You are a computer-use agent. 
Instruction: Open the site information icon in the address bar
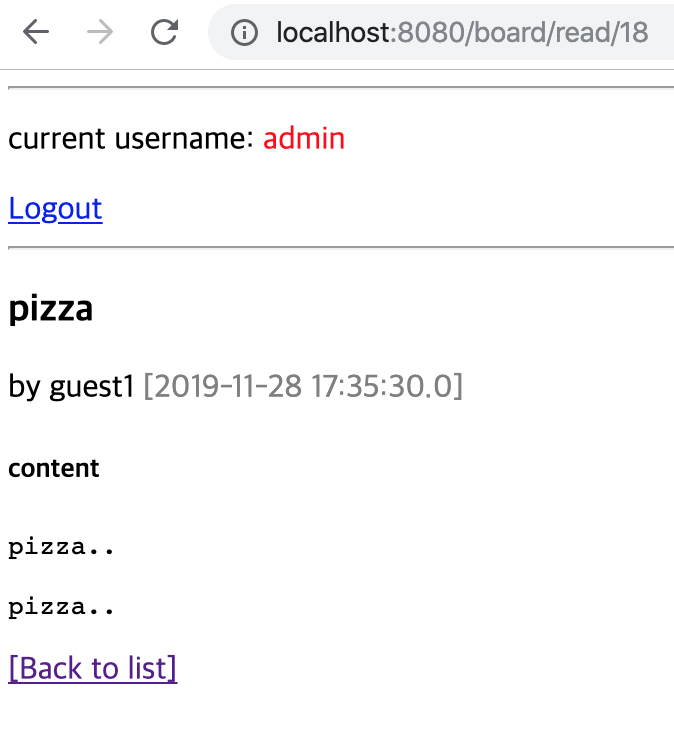[243, 33]
